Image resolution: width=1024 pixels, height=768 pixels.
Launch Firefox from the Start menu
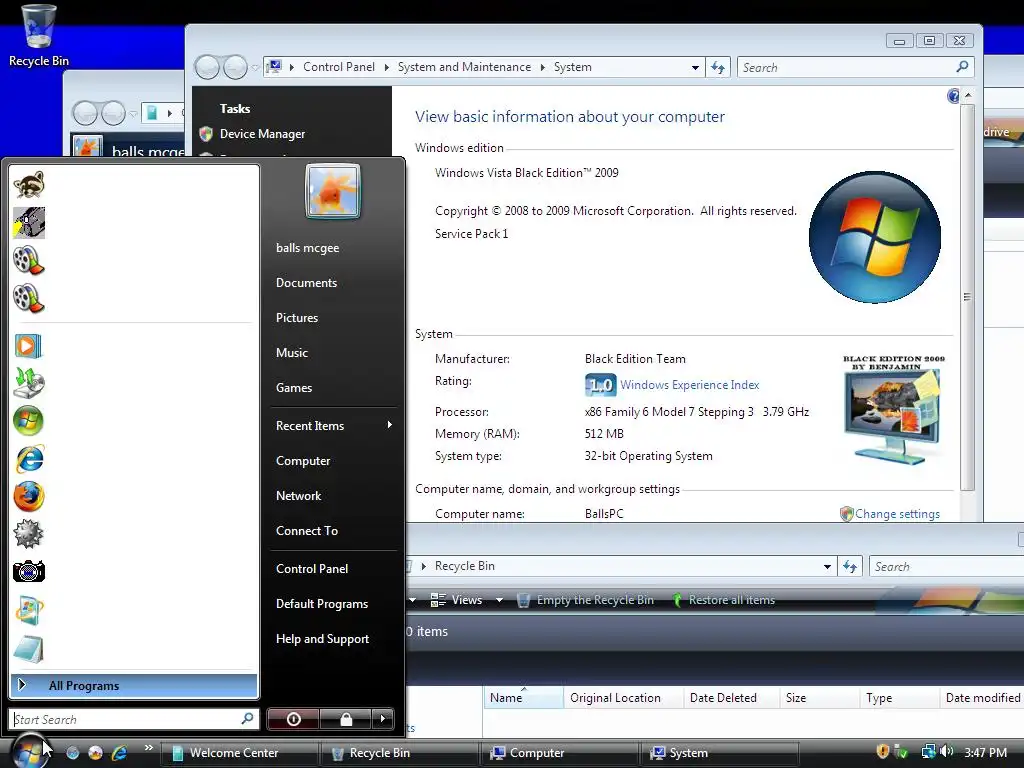tap(29, 497)
